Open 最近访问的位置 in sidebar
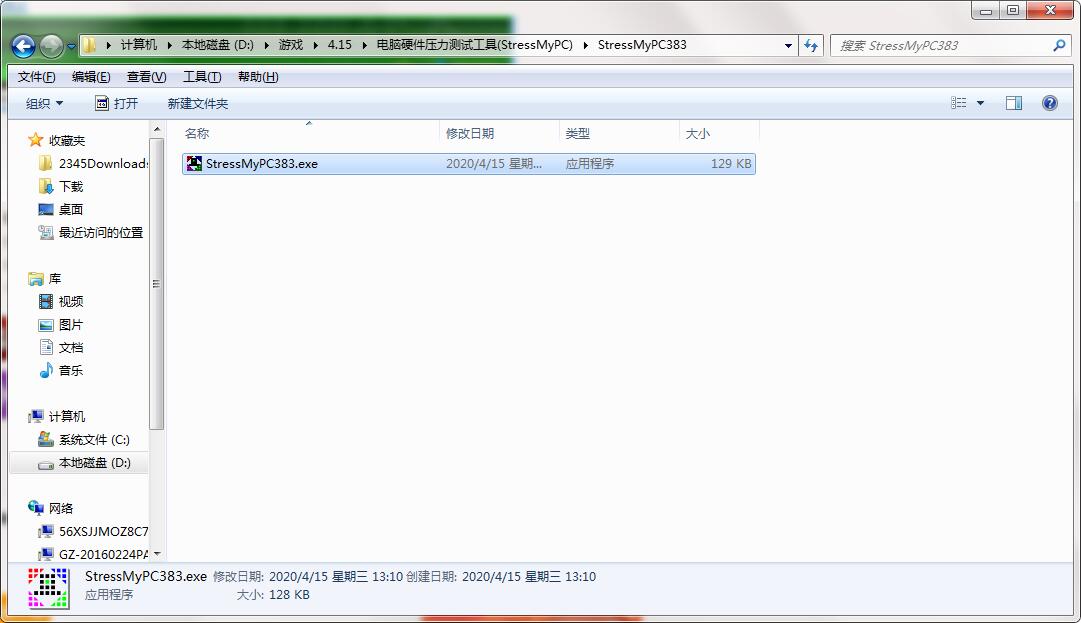 [x=91, y=233]
